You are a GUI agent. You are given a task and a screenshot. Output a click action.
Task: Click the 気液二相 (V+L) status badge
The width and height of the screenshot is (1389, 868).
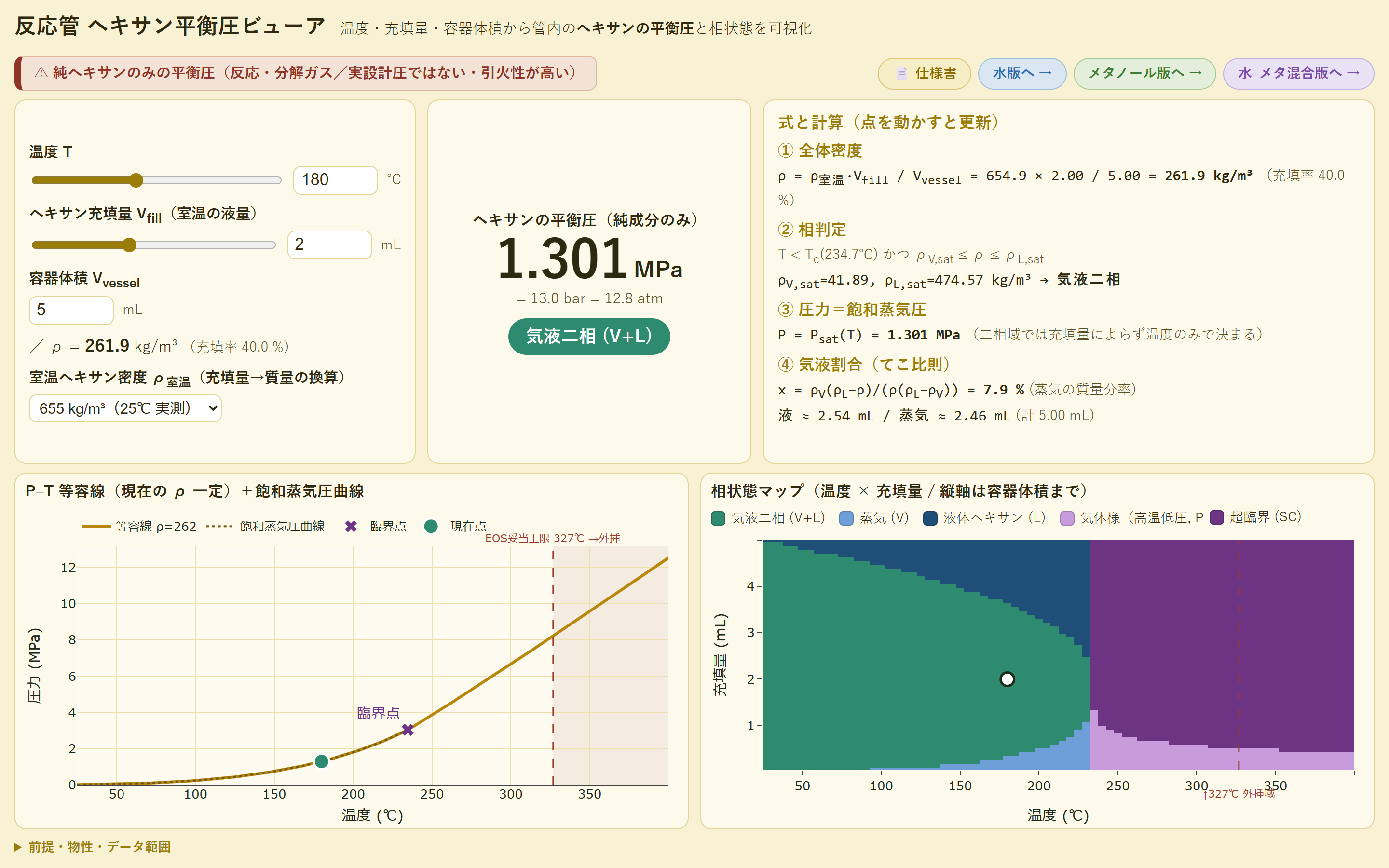click(x=589, y=337)
